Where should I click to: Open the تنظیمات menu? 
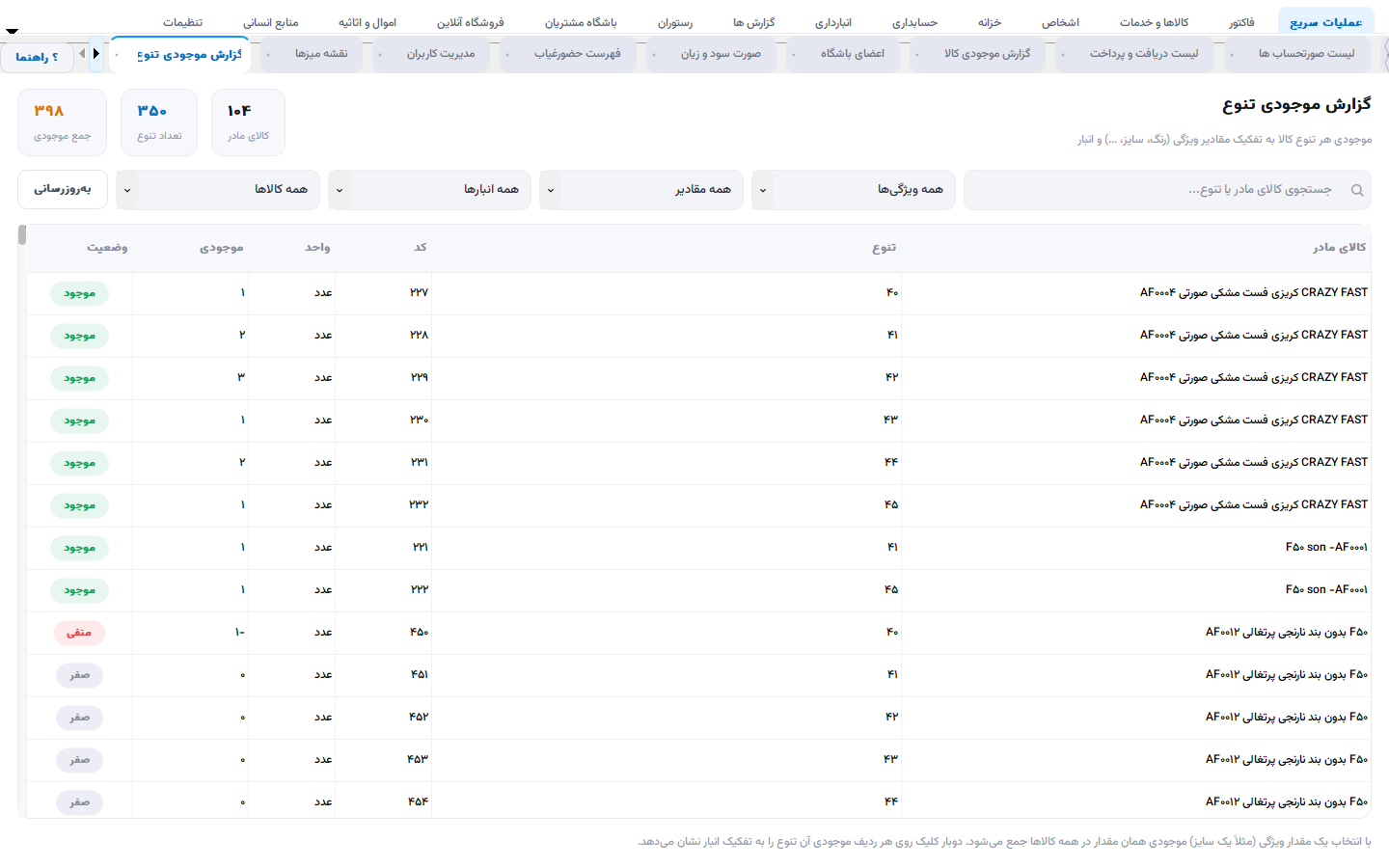(x=182, y=22)
